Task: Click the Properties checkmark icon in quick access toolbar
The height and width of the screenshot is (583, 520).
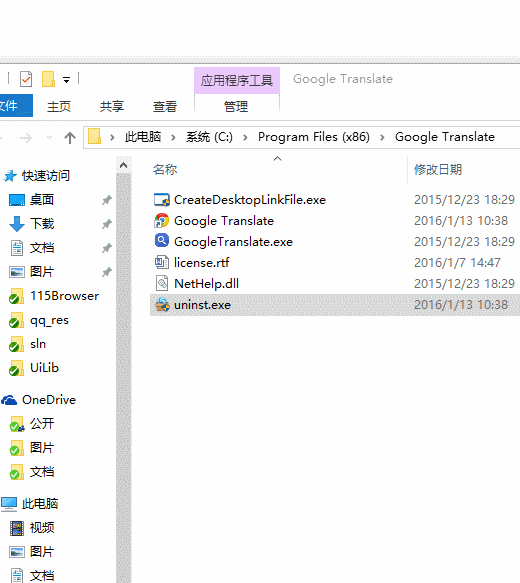Action: click(x=26, y=79)
